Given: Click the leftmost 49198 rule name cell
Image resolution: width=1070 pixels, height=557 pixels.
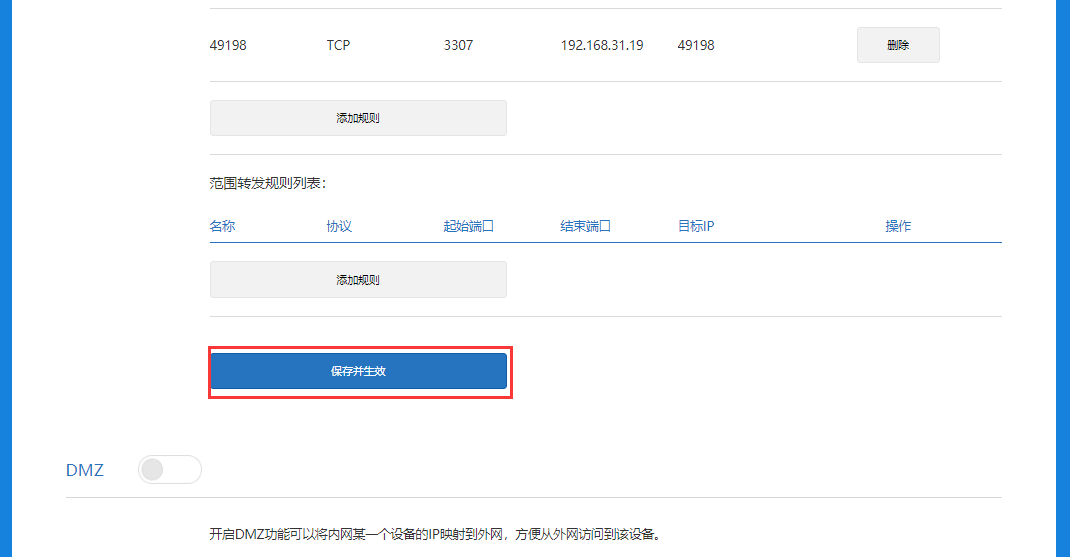Looking at the screenshot, I should click(228, 45).
